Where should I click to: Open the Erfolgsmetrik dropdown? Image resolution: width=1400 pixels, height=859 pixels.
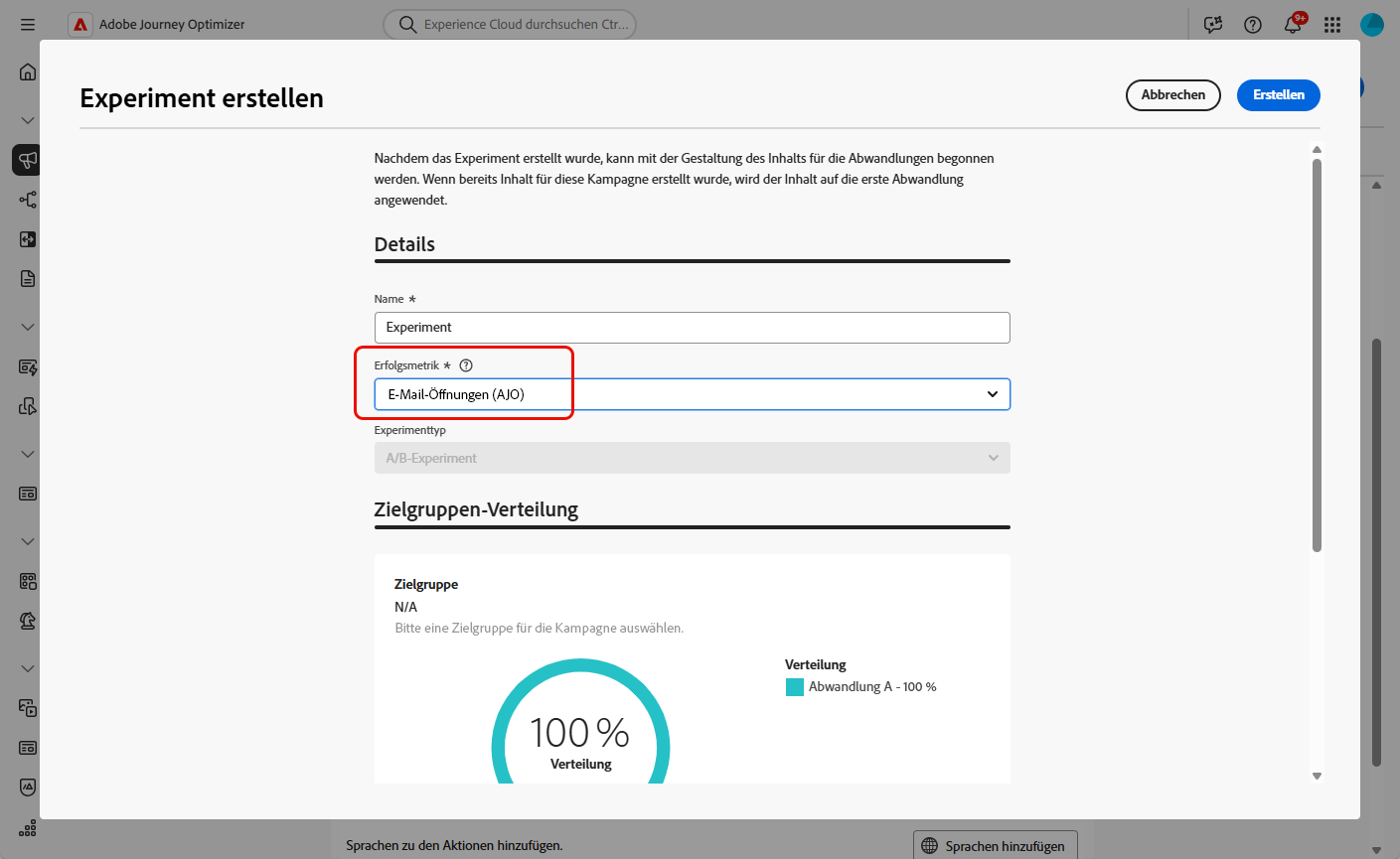tap(692, 394)
